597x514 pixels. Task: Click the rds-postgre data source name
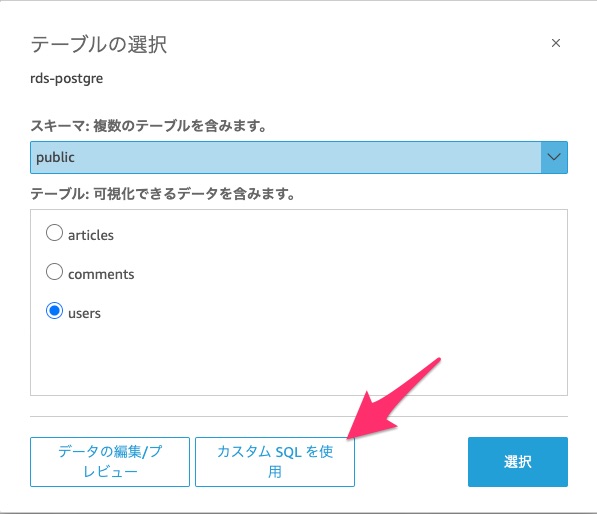67,78
